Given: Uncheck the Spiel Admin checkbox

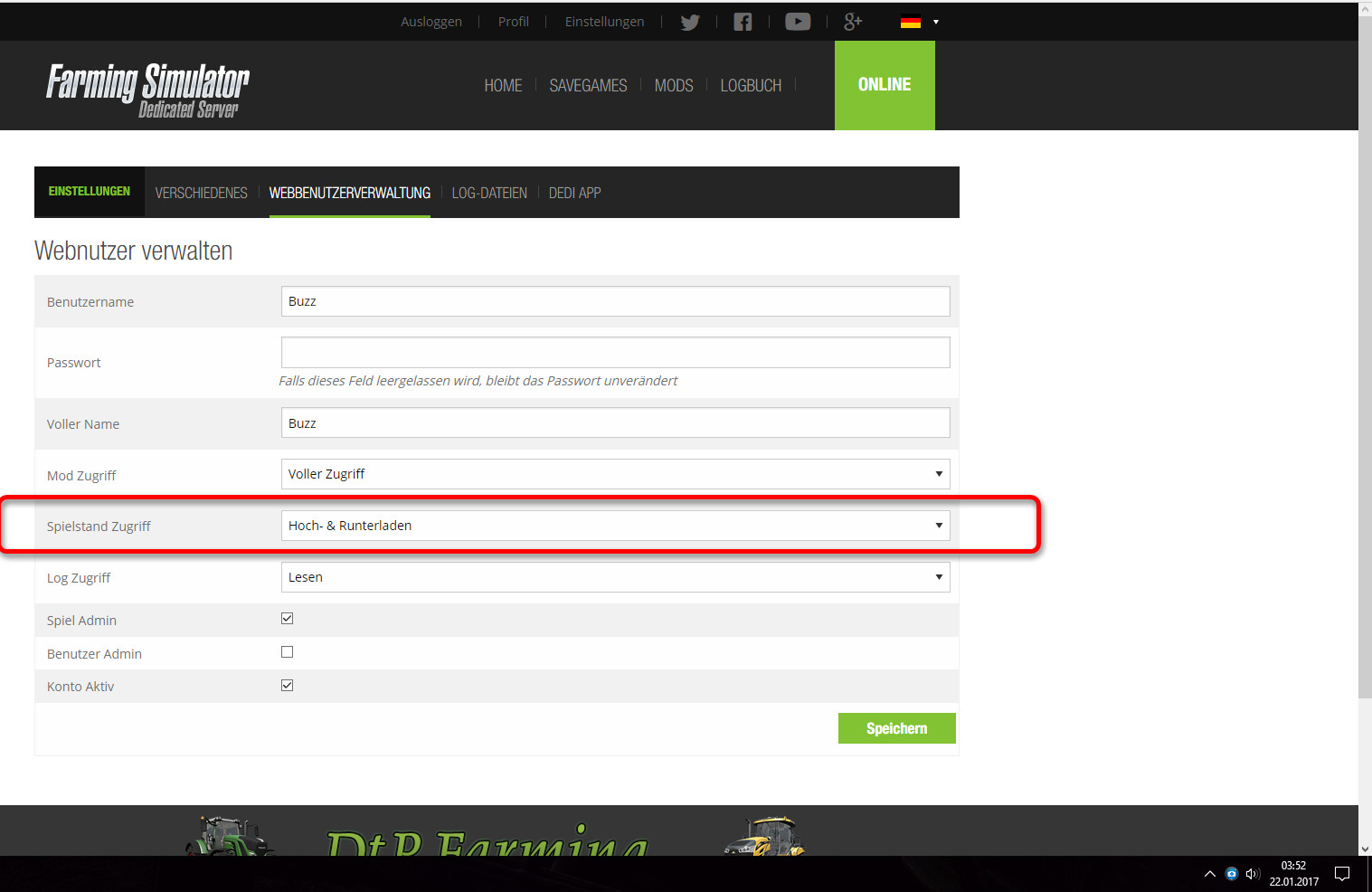Looking at the screenshot, I should tap(288, 619).
